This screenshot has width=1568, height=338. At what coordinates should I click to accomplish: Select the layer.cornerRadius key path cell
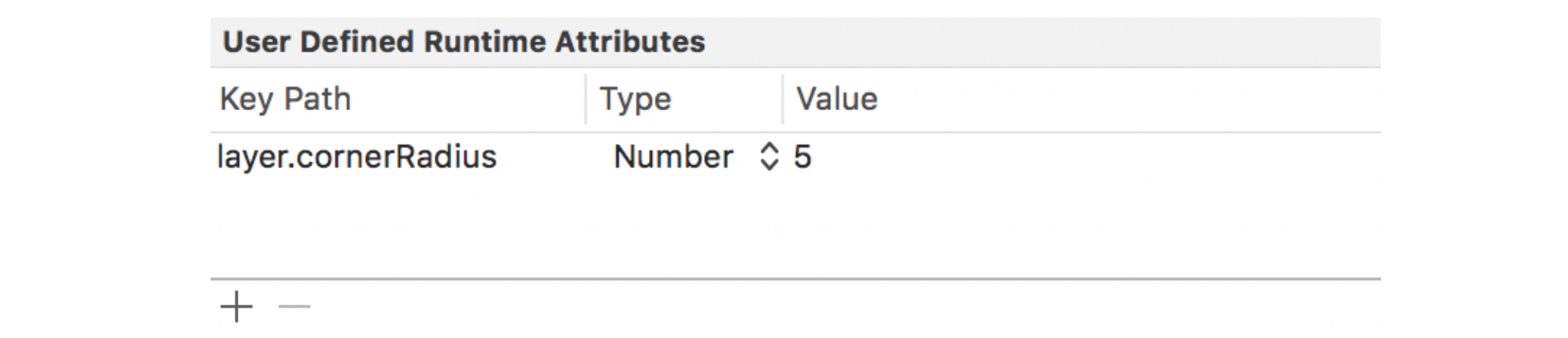point(357,157)
